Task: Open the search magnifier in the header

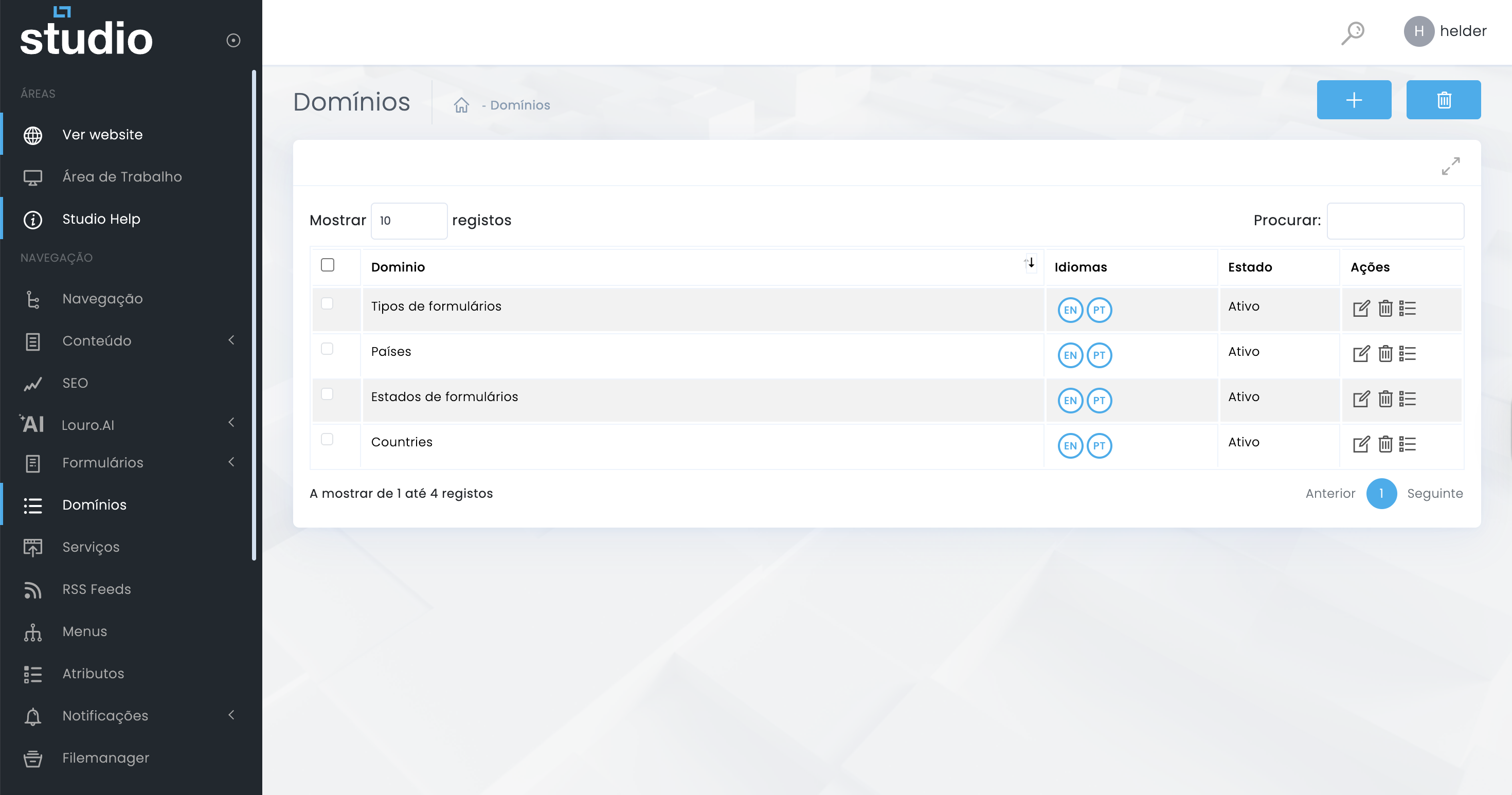Action: tap(1353, 32)
